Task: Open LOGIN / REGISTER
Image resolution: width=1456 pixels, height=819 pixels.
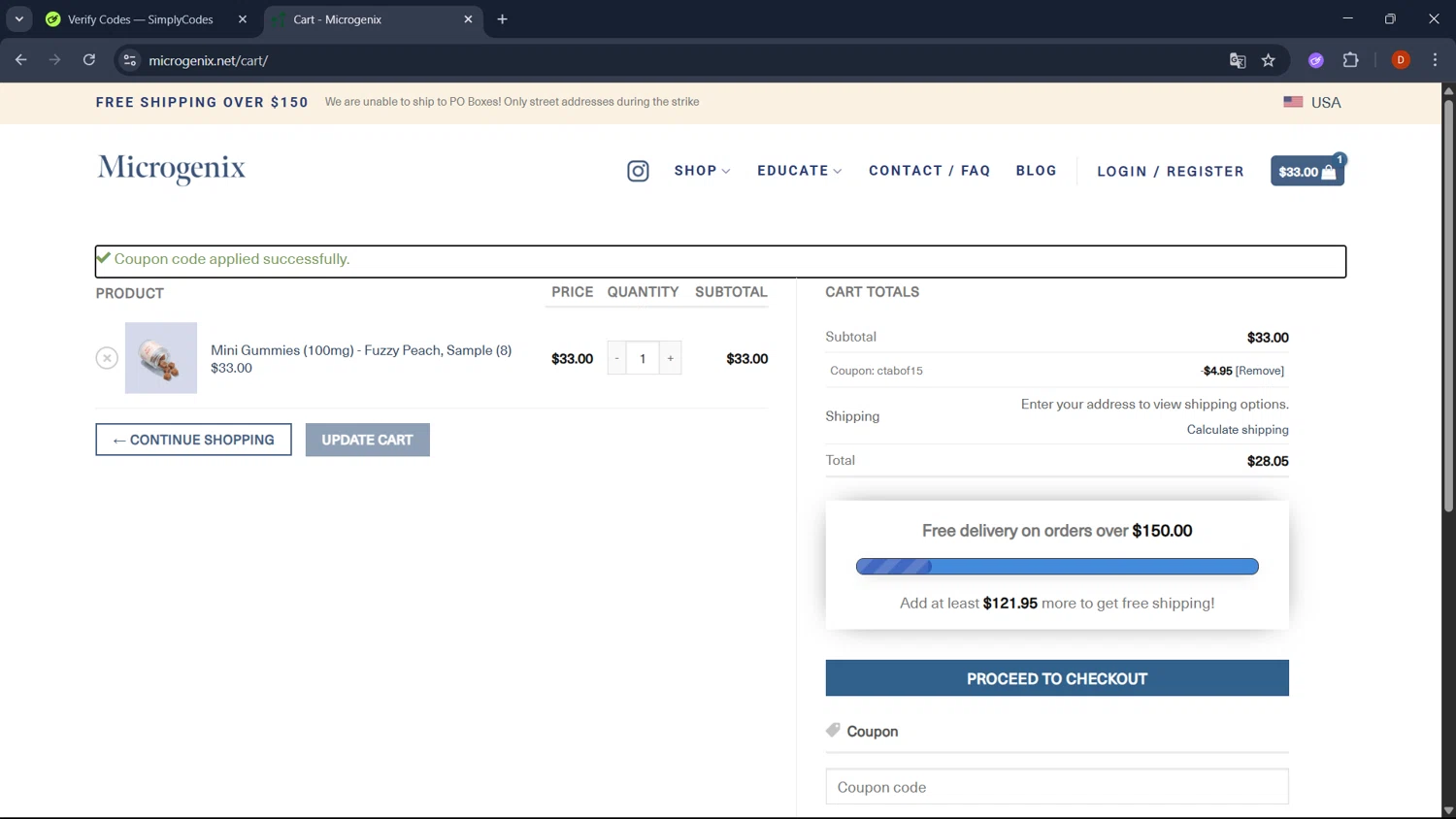Action: tap(1170, 172)
